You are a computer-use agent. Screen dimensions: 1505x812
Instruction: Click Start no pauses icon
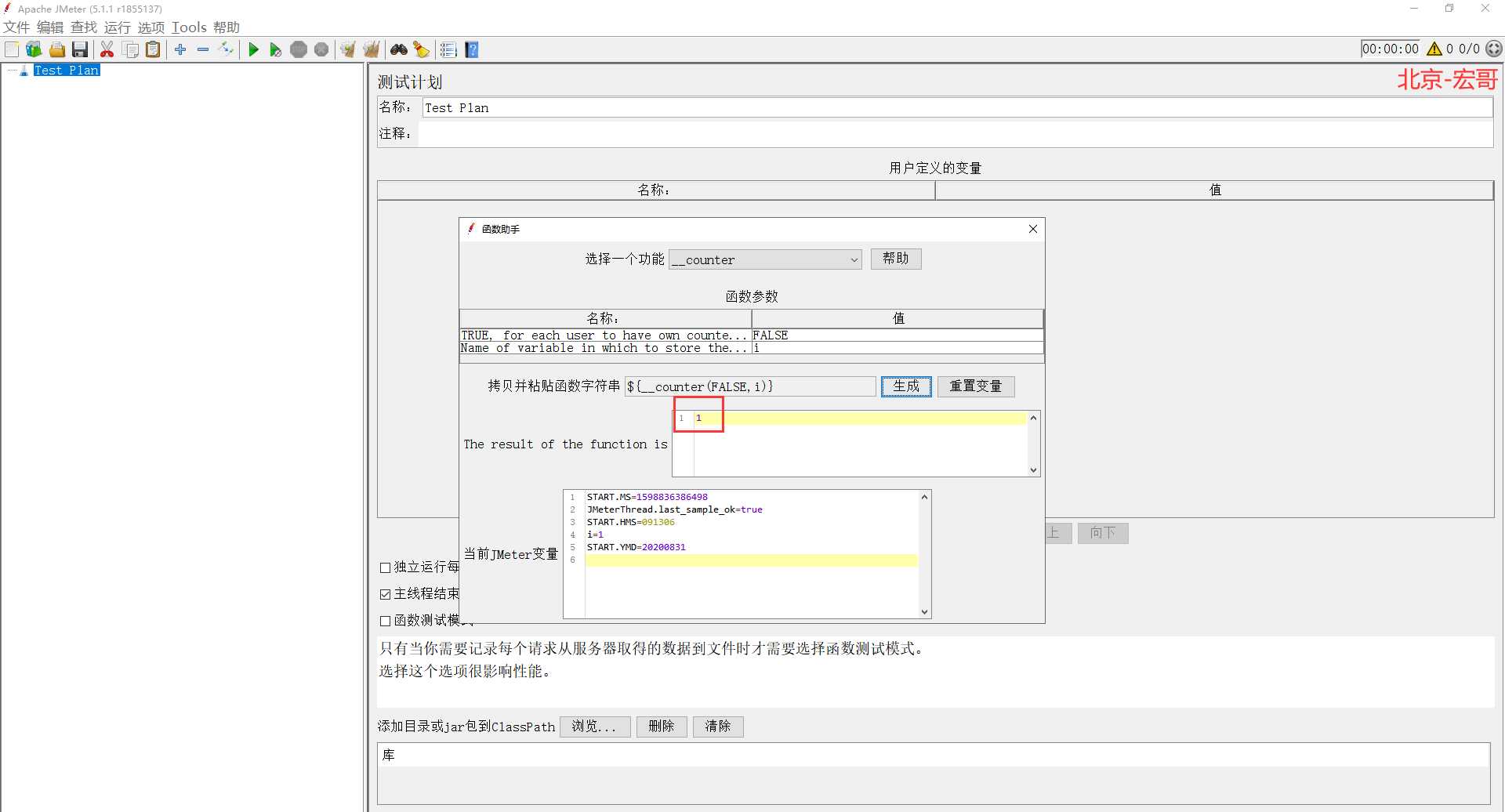point(275,49)
